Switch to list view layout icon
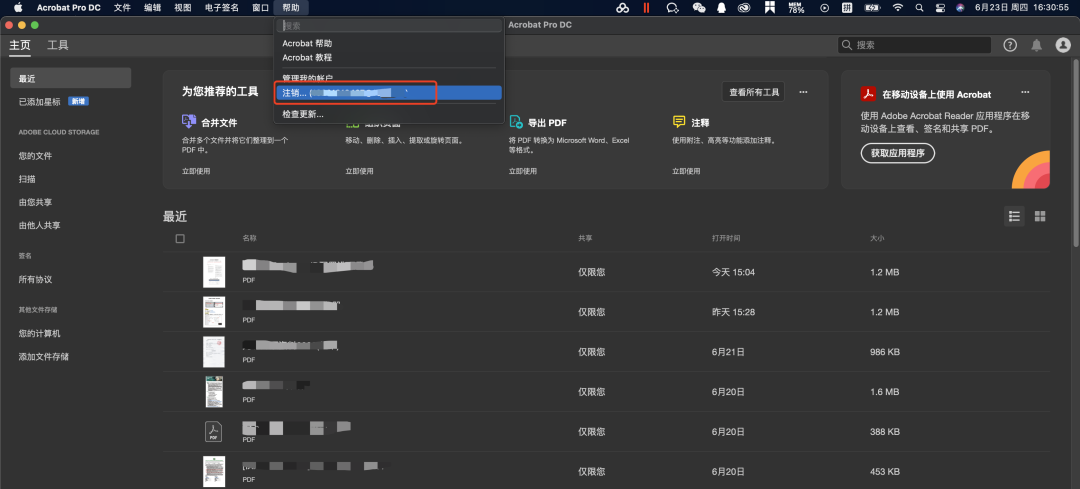 tap(1014, 216)
